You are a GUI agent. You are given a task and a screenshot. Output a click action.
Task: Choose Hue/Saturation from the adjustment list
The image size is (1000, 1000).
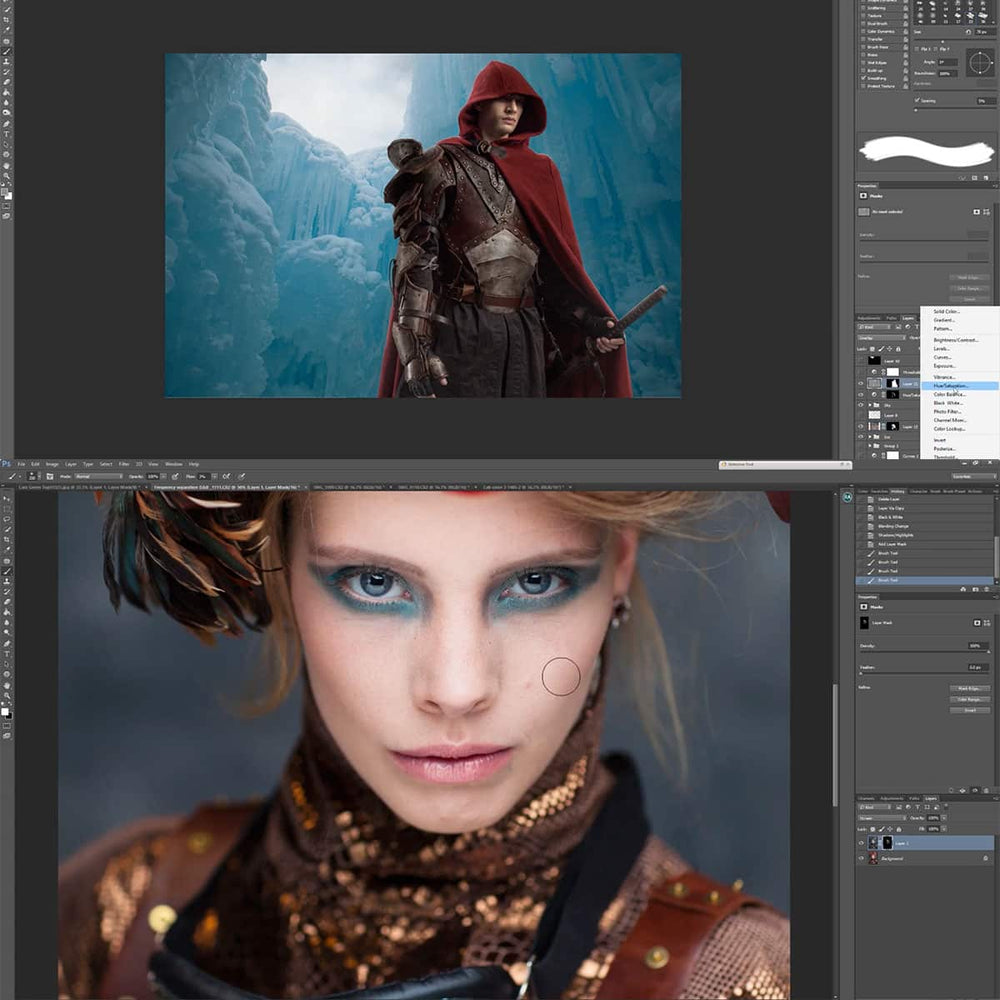click(950, 386)
